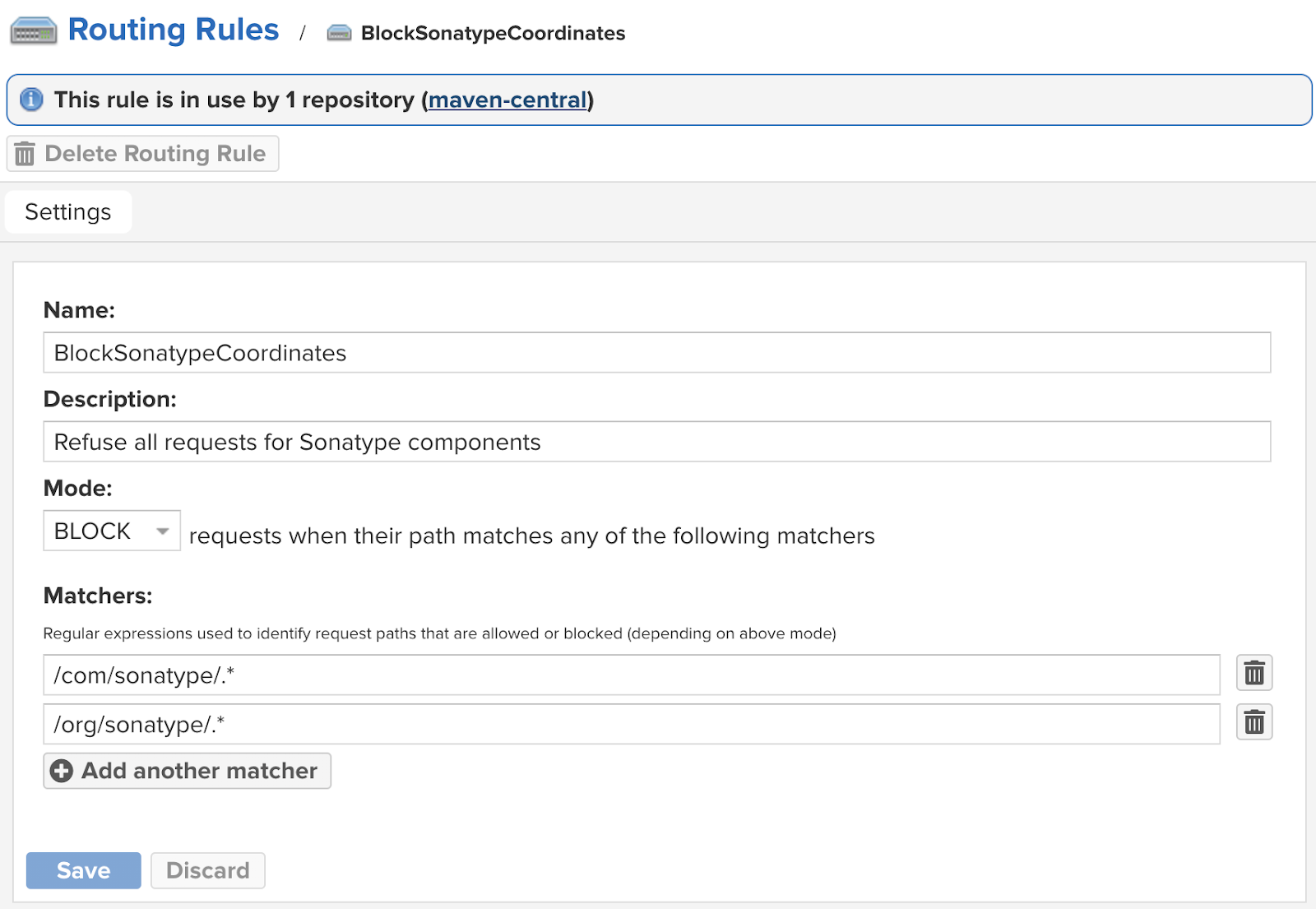The width and height of the screenshot is (1316, 909).
Task: Discard the routing rule changes
Action: click(207, 870)
